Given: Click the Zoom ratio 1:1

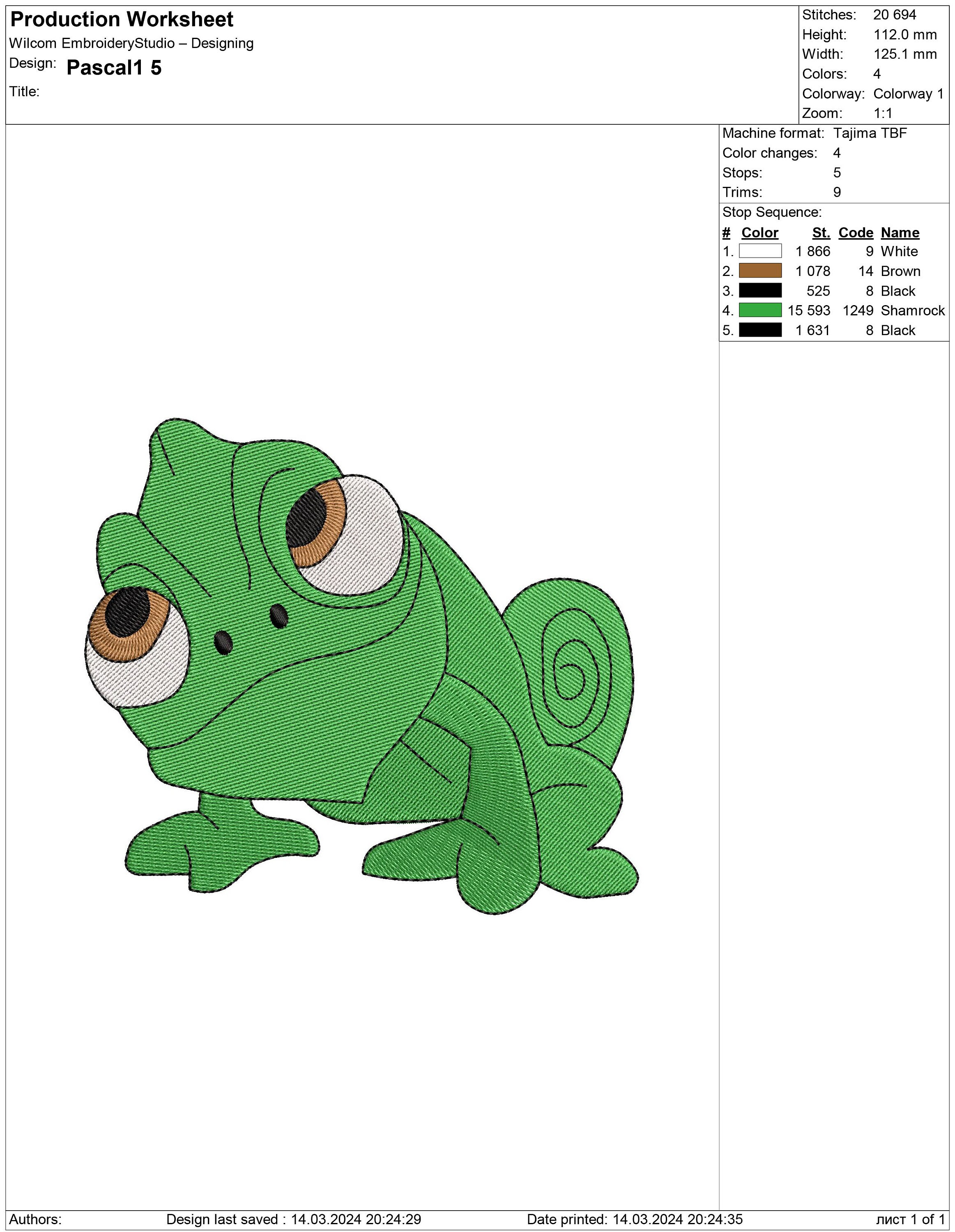Looking at the screenshot, I should pyautogui.click(x=883, y=113).
